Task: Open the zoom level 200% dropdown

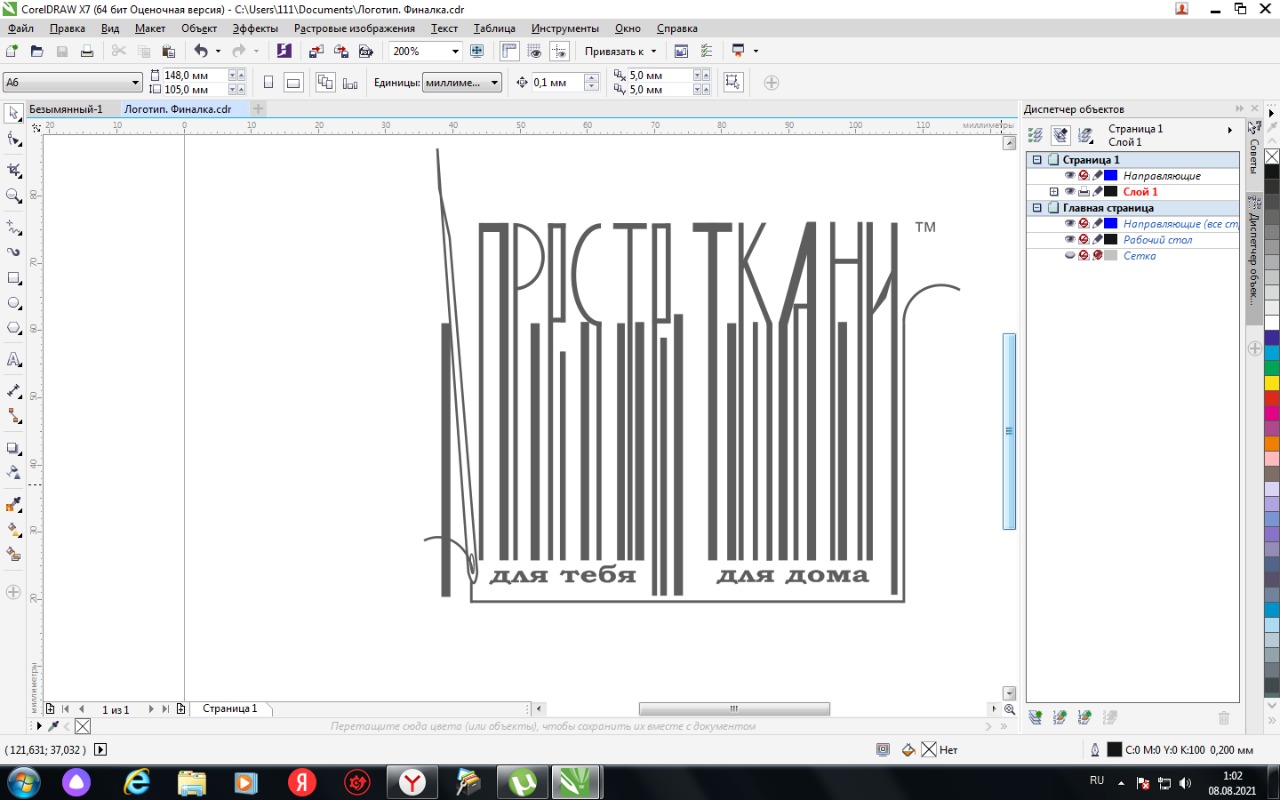Action: [x=456, y=51]
